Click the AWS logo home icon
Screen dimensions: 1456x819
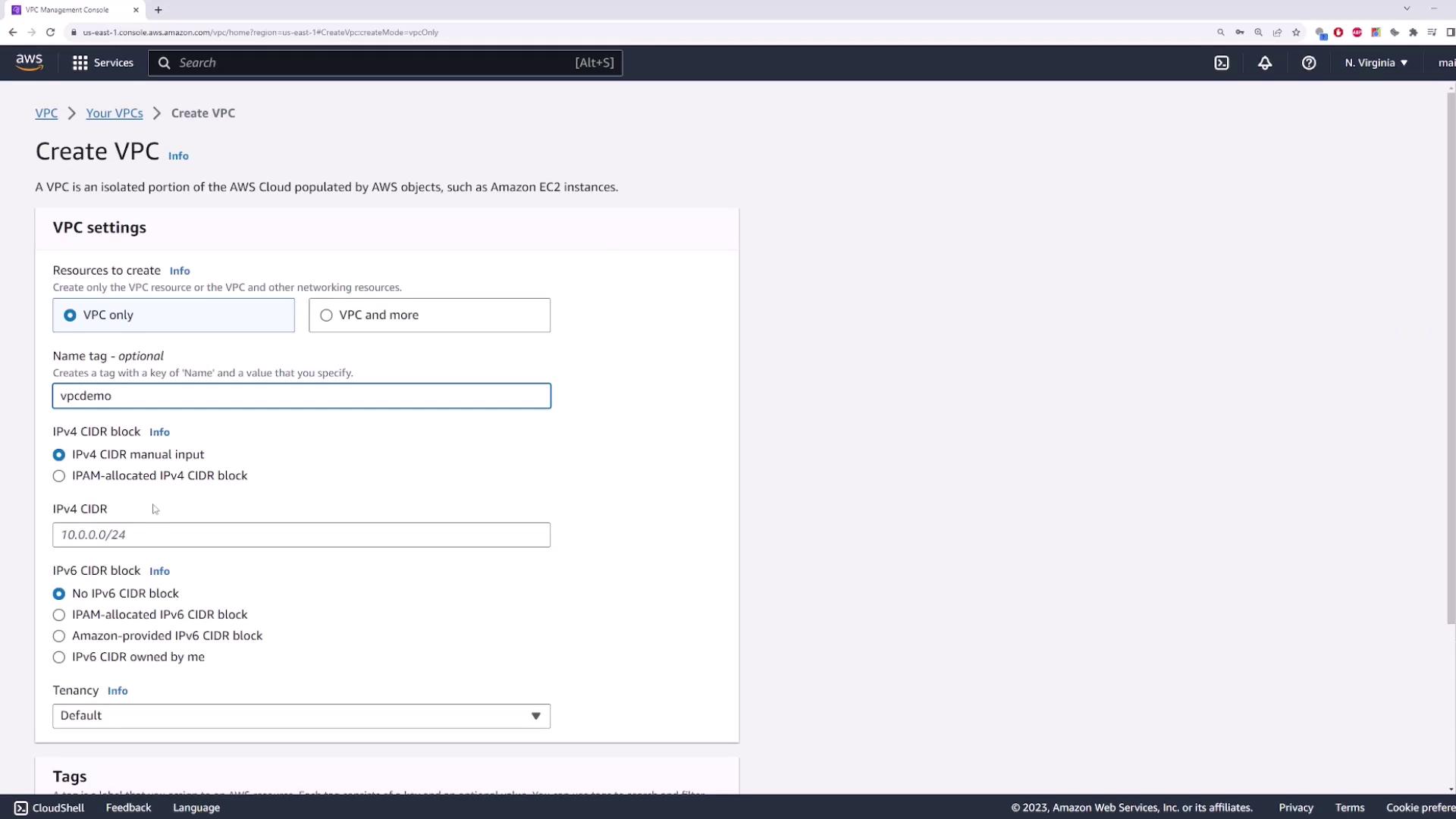30,62
